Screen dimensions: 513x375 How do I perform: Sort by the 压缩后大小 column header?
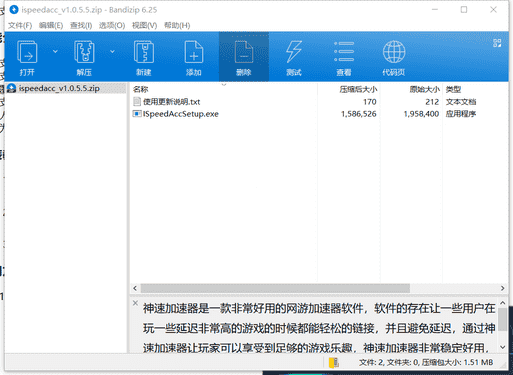[x=358, y=89]
